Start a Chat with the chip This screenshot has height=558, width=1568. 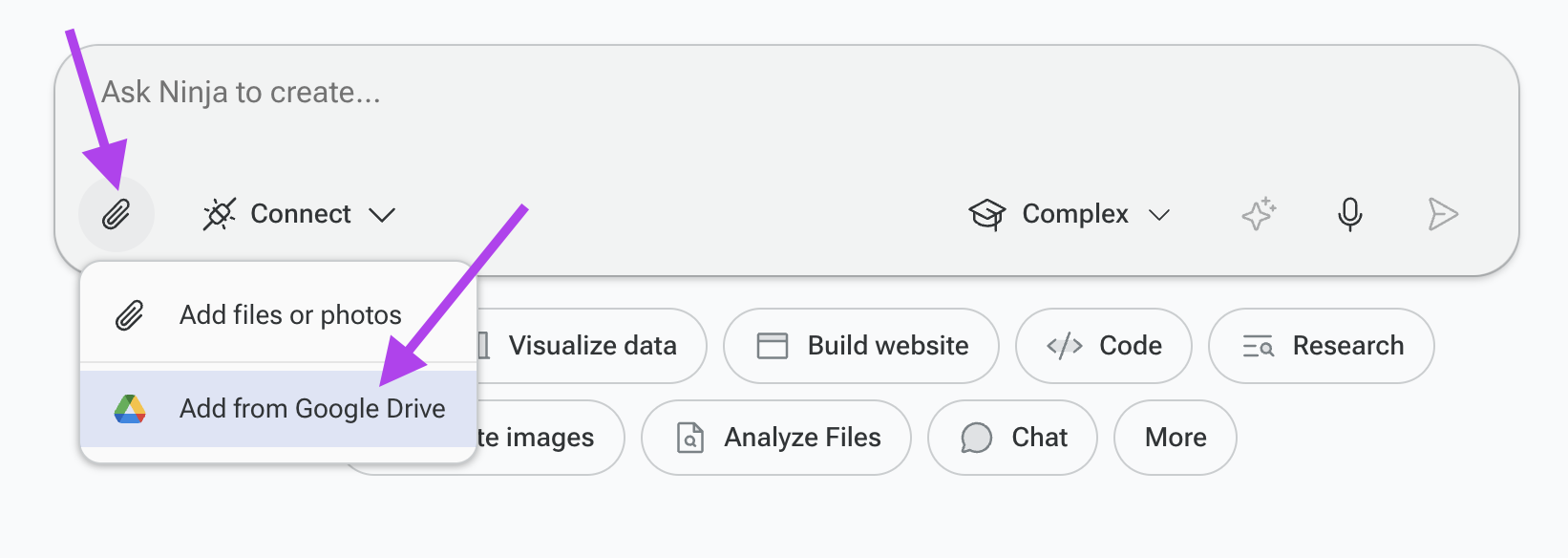point(1012,438)
